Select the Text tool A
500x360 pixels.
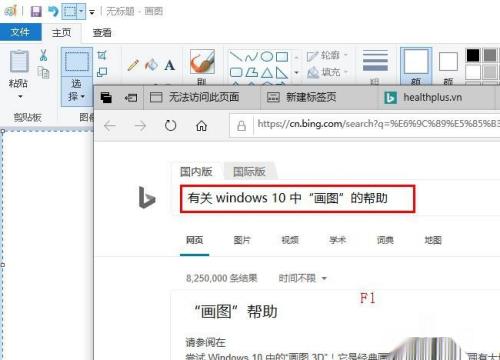coord(170,65)
